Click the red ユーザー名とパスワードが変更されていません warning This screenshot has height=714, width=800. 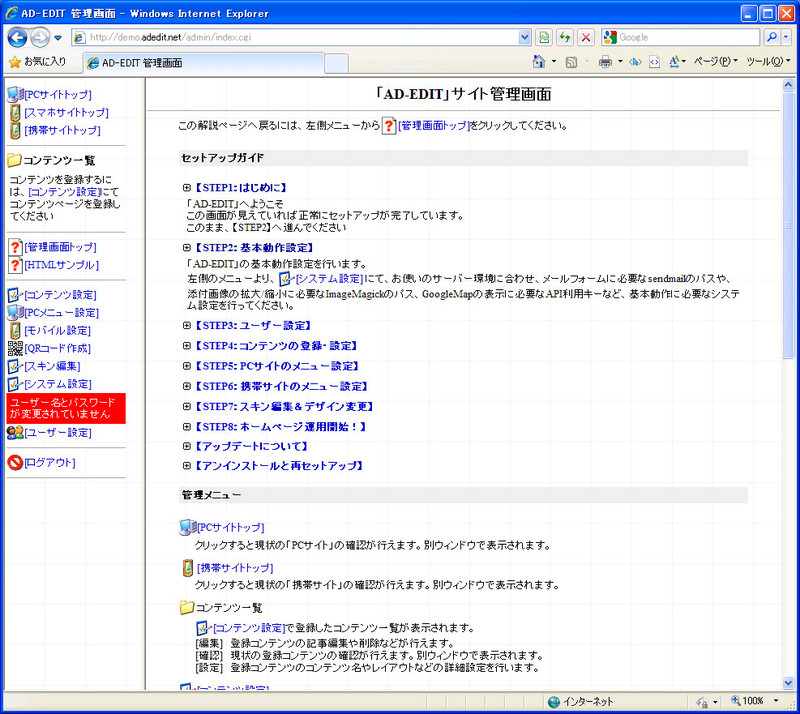tap(66, 408)
